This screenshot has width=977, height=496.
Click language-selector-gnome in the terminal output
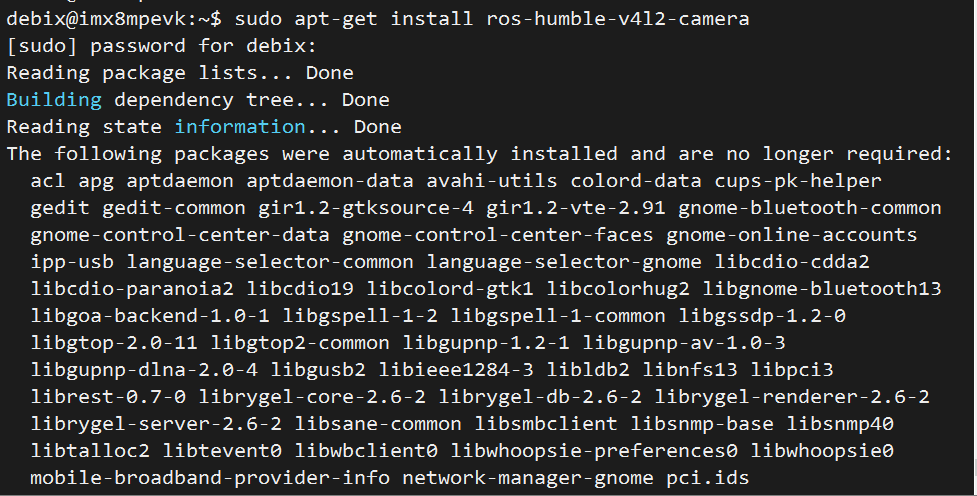pyautogui.click(x=564, y=262)
